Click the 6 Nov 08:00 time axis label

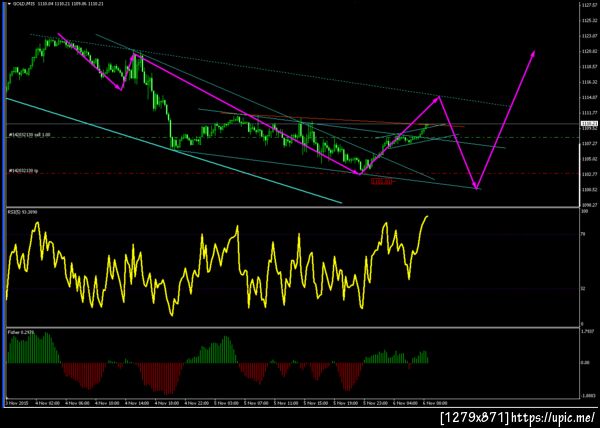(435, 403)
